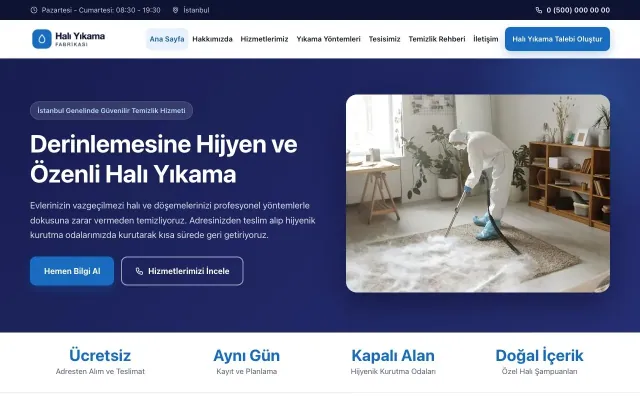
Task: Click the Hijyenik Kurutma Odaları text
Action: coord(393,371)
